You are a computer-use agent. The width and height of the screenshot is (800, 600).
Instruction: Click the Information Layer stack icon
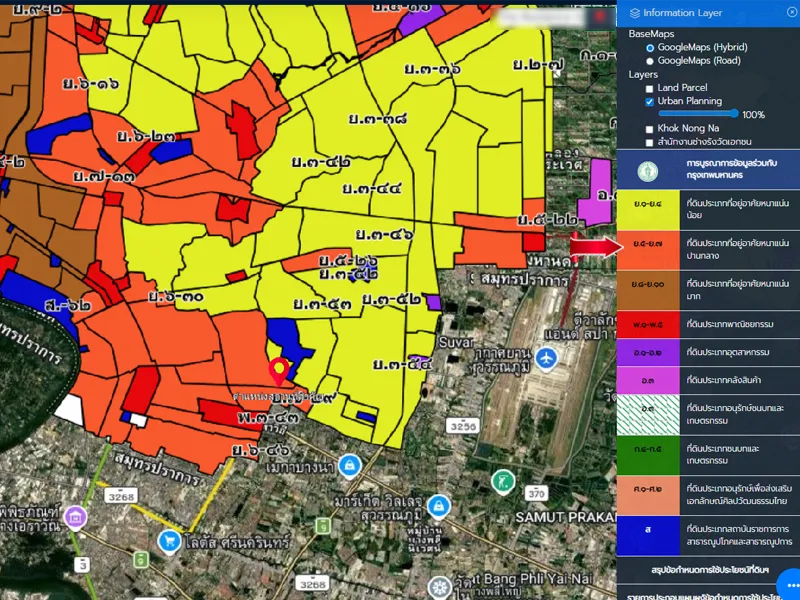635,13
